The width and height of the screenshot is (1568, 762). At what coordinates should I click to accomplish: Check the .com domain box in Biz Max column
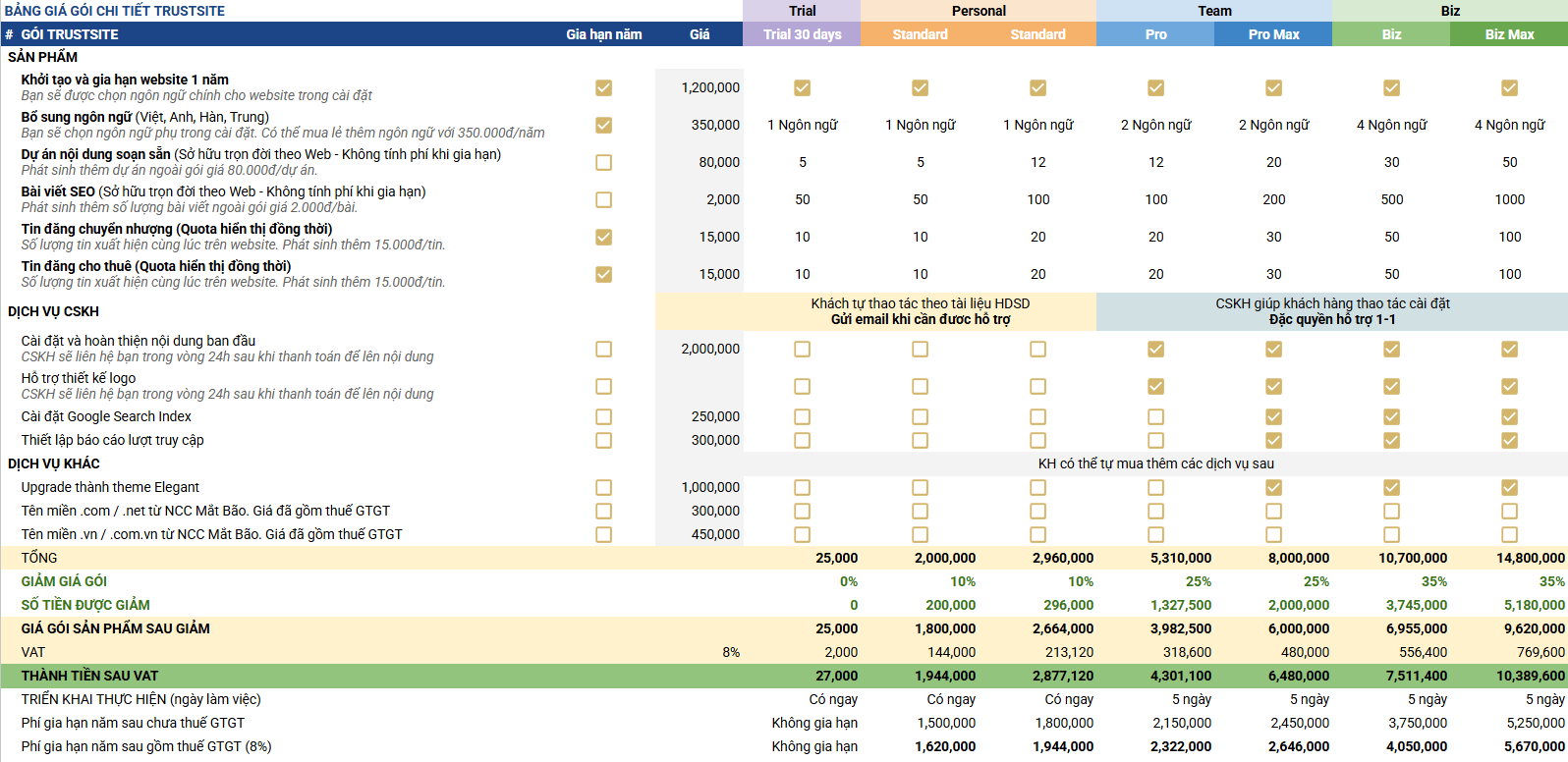tap(1509, 511)
